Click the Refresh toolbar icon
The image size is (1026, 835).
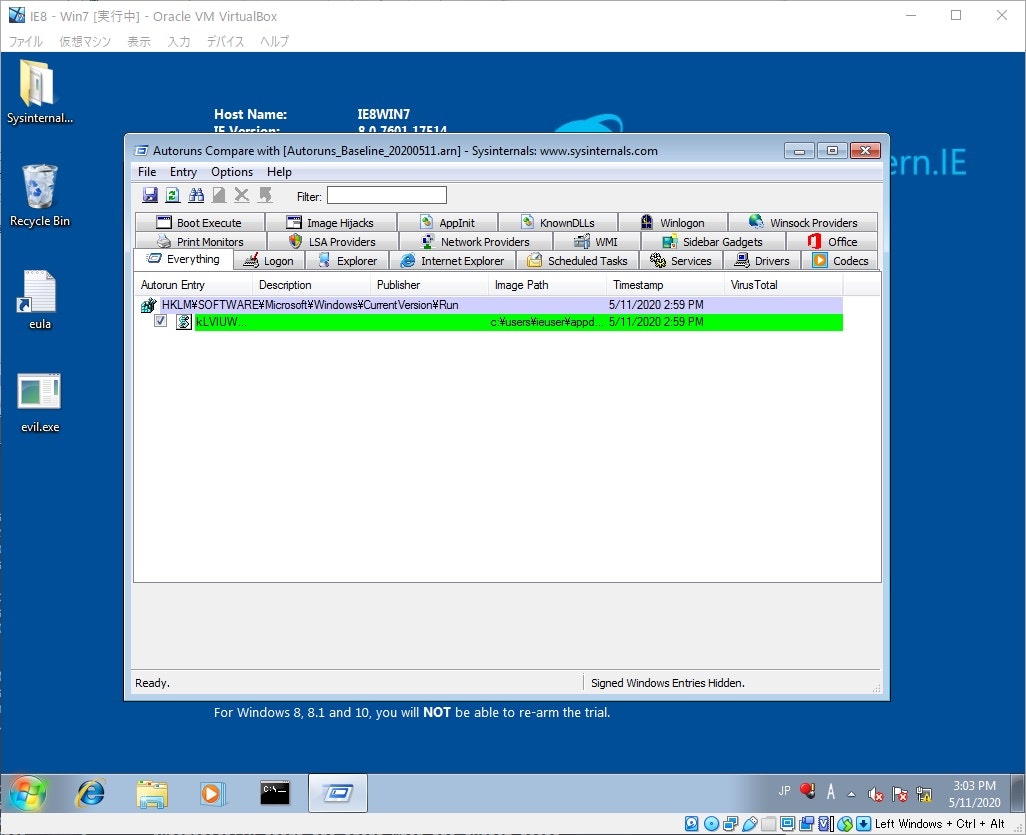(x=170, y=194)
